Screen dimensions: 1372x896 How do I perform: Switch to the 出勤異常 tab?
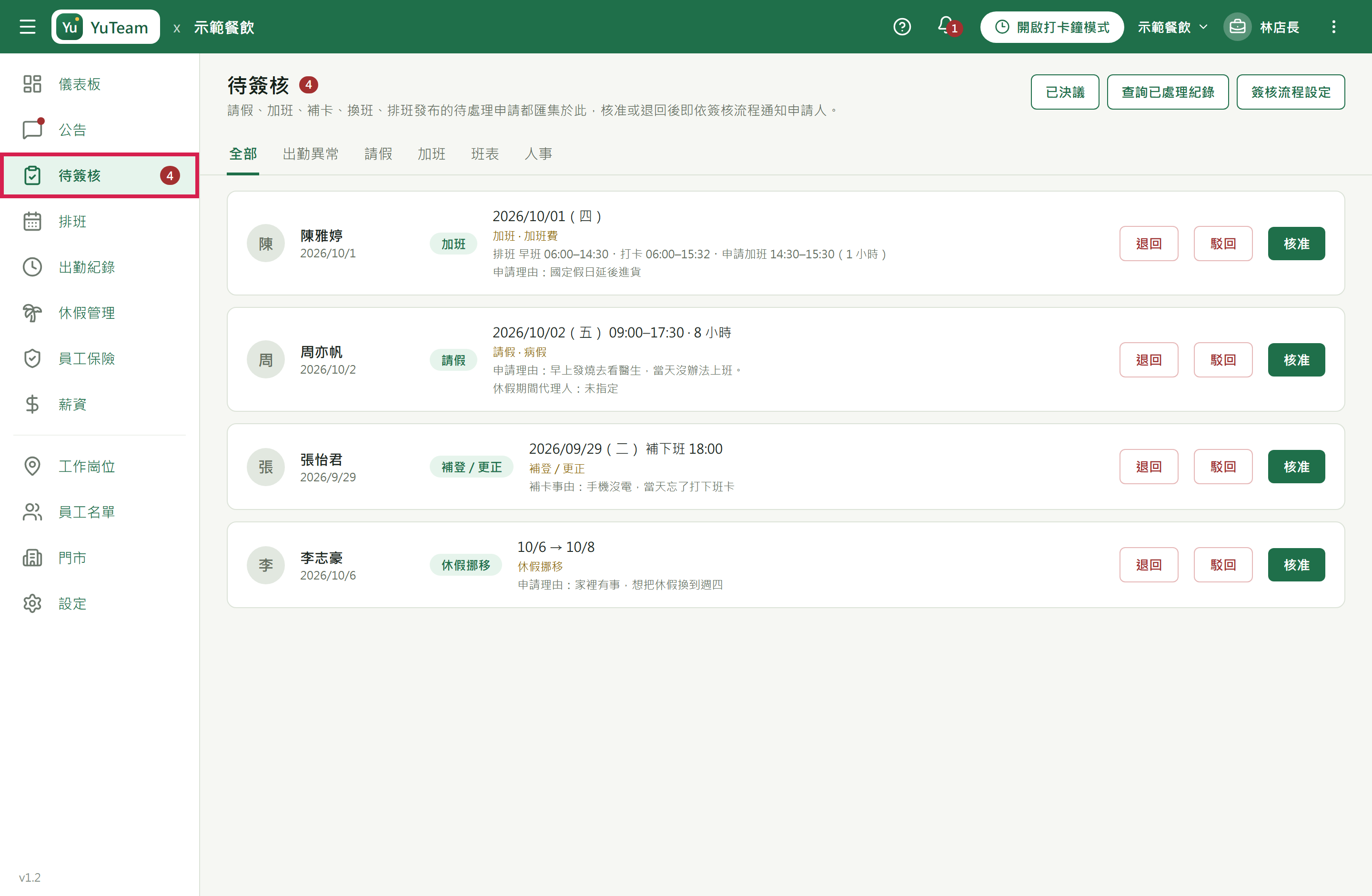coord(311,154)
